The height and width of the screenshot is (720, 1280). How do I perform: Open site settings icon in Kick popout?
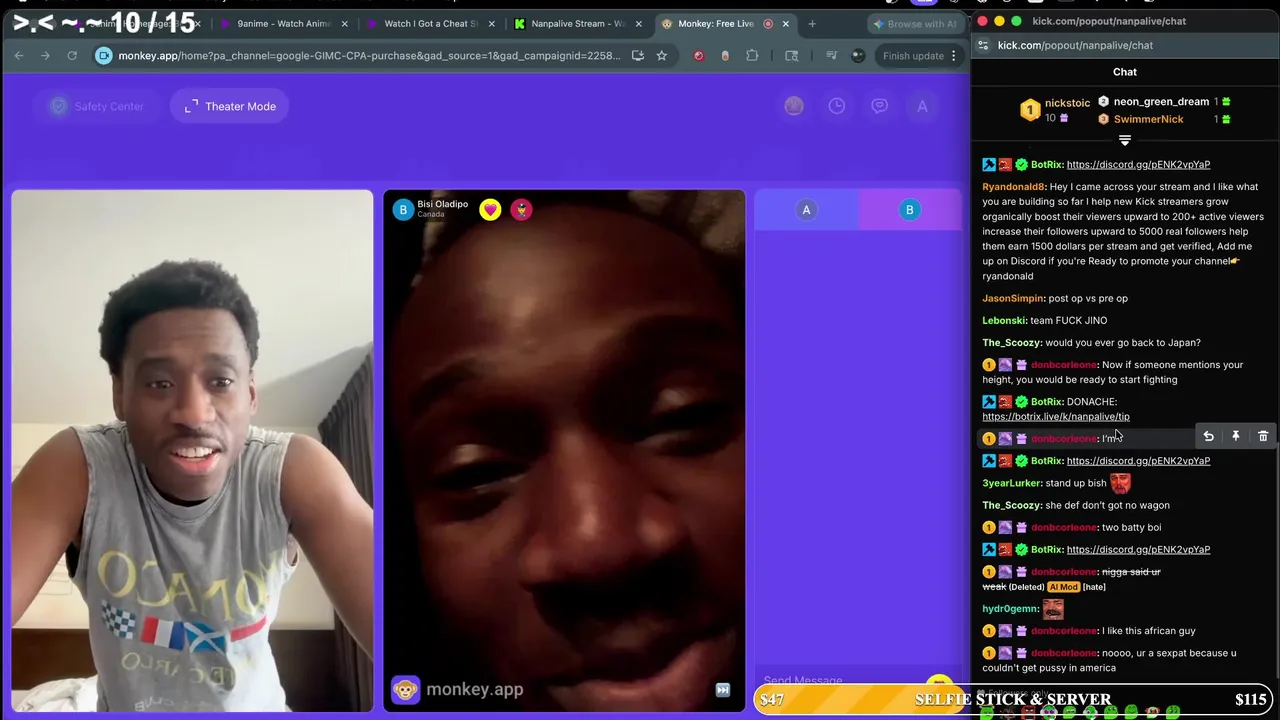click(983, 45)
